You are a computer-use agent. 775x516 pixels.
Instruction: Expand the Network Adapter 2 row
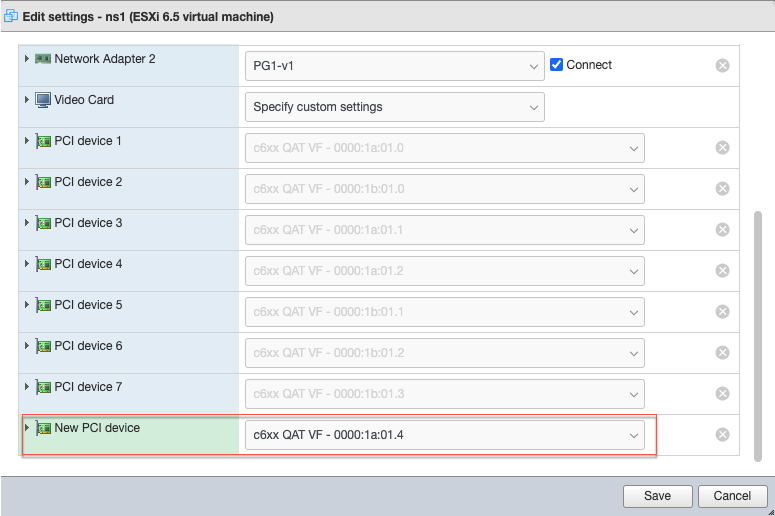point(27,58)
